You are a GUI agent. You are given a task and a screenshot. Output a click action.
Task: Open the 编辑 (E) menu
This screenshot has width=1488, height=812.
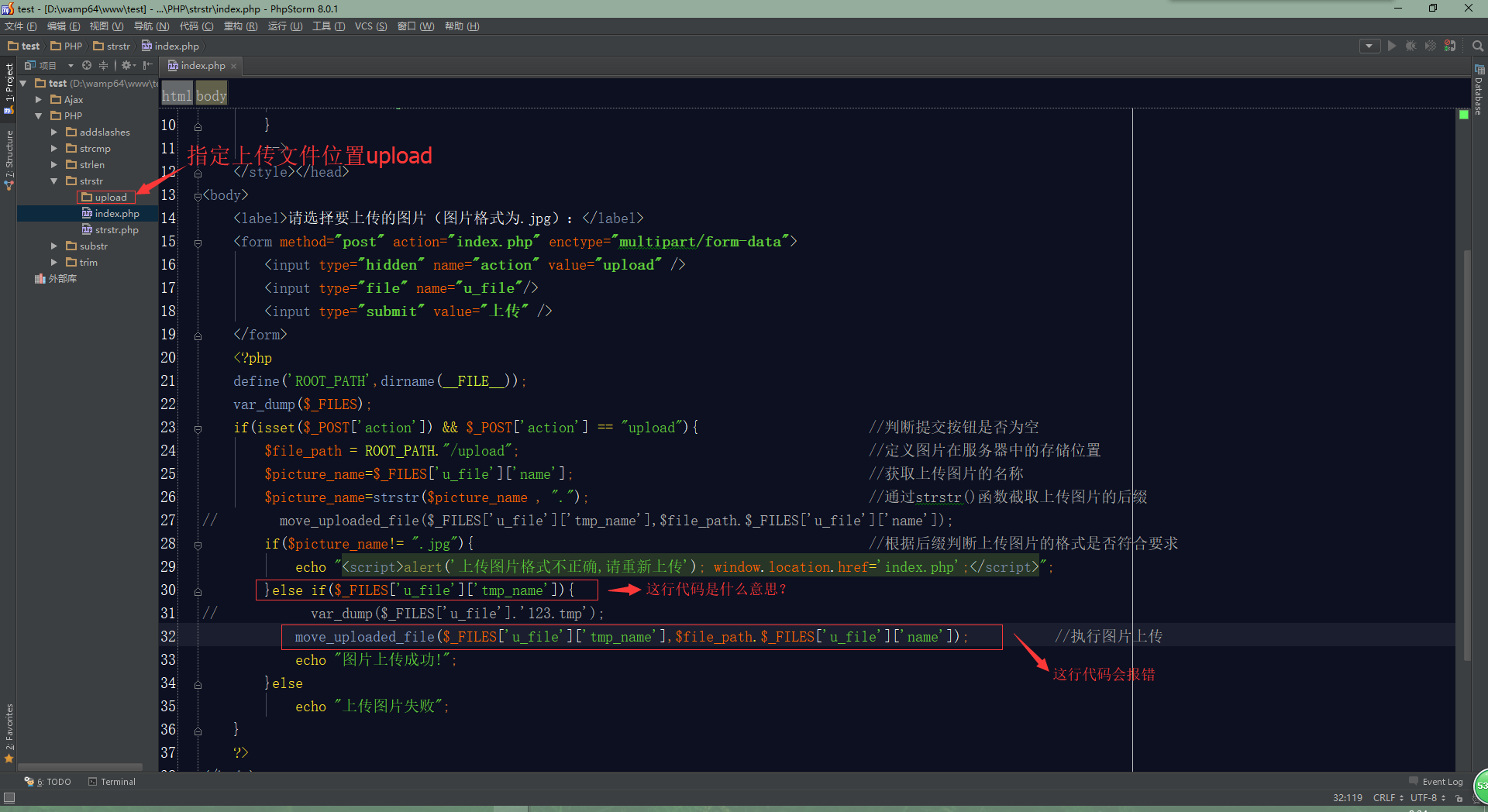coord(64,26)
